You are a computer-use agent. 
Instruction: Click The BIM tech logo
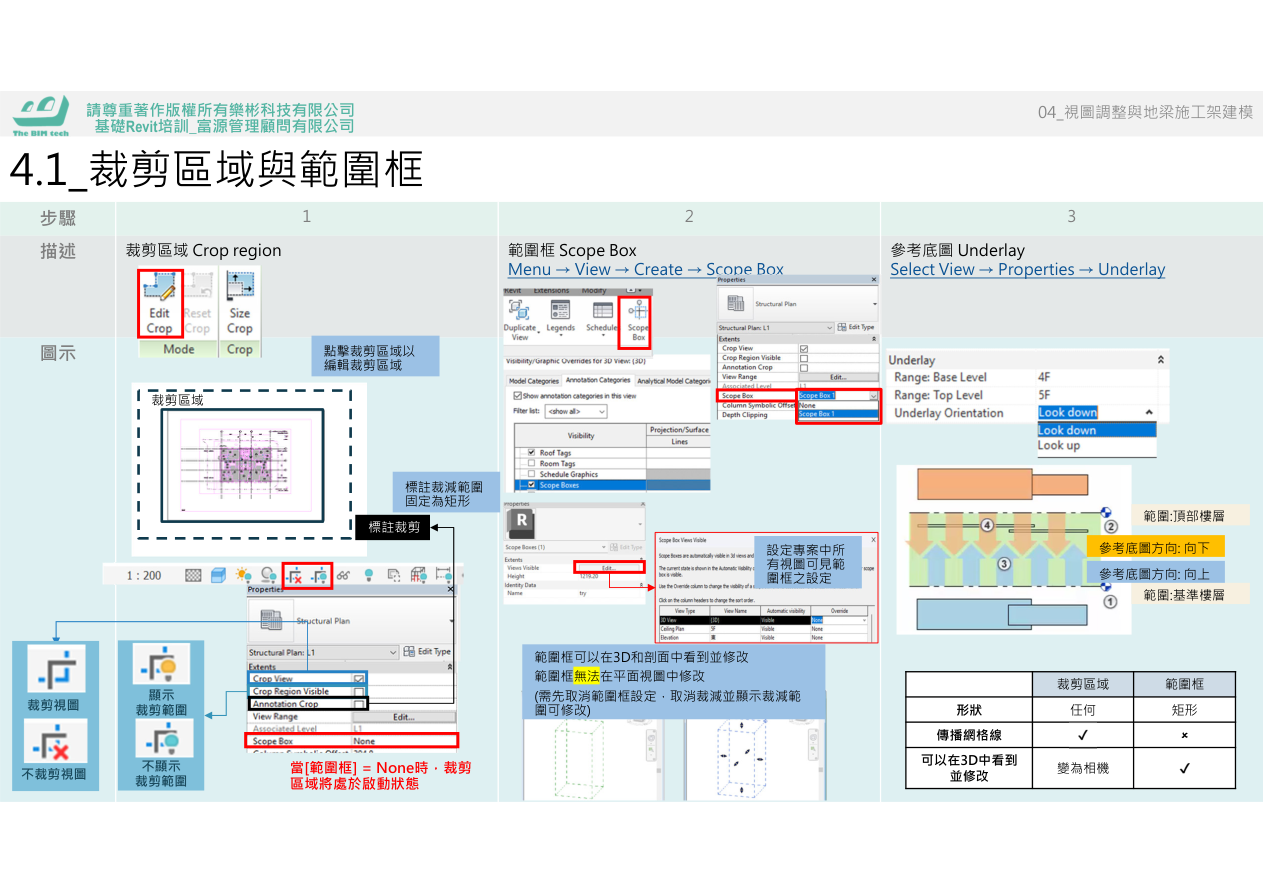[41, 115]
